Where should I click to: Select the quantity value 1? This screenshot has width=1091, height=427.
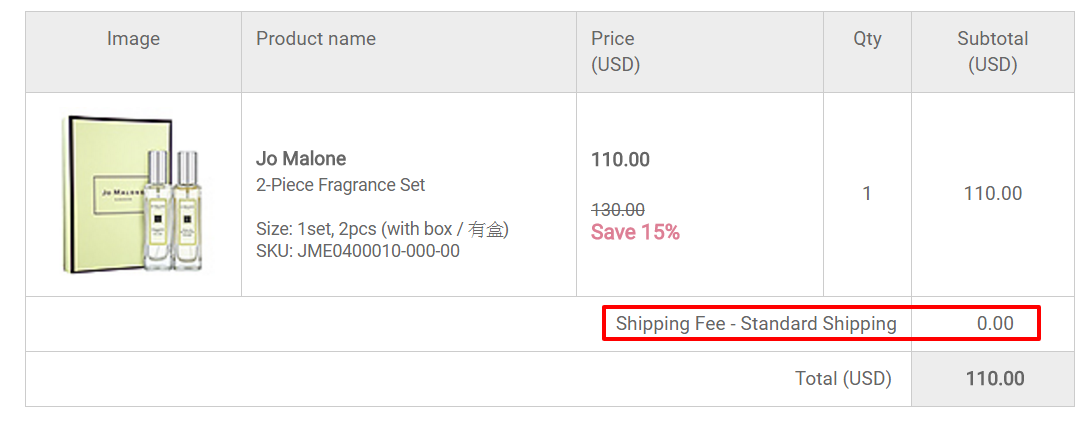click(x=867, y=193)
